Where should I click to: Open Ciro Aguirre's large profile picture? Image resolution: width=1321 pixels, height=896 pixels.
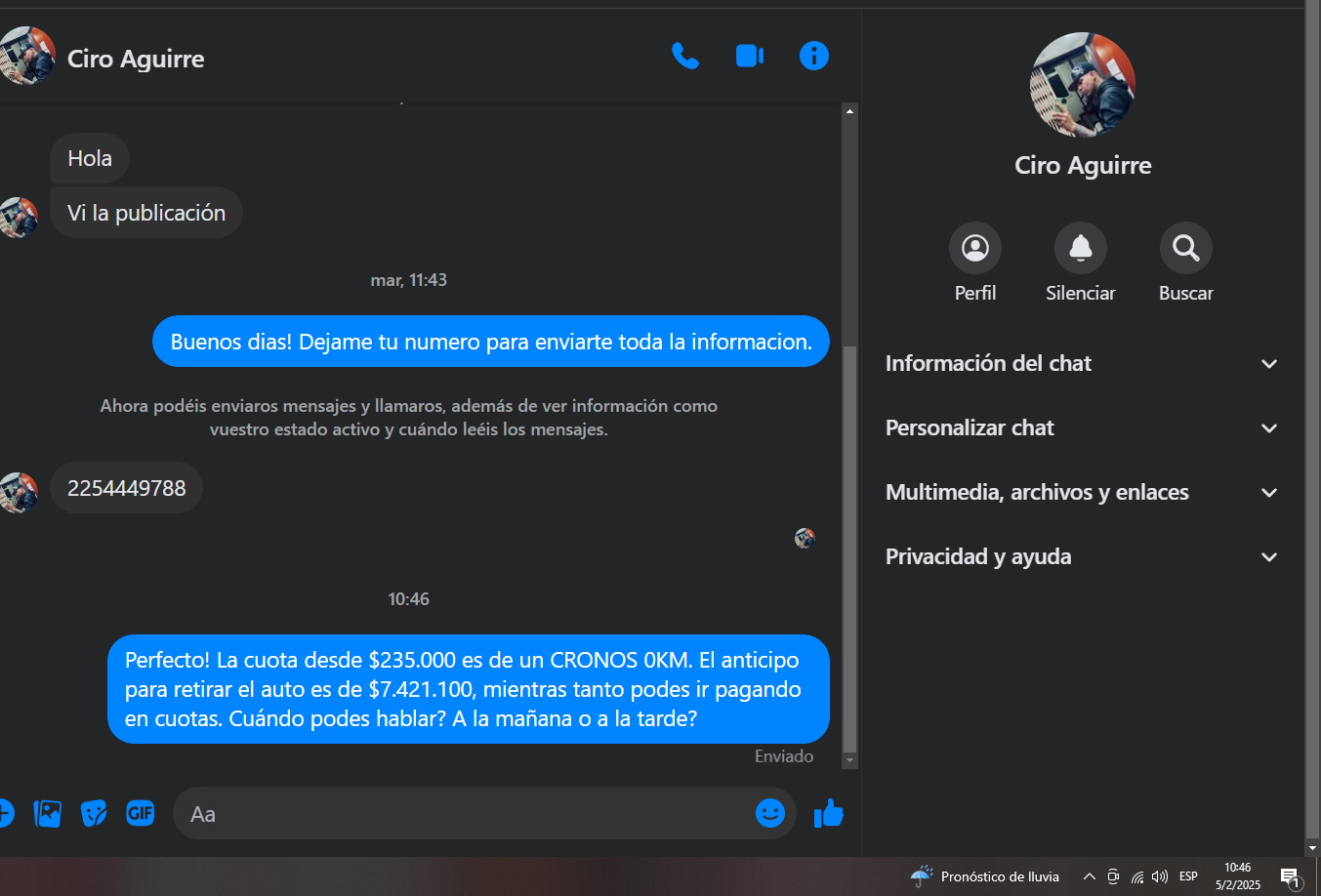(1083, 85)
